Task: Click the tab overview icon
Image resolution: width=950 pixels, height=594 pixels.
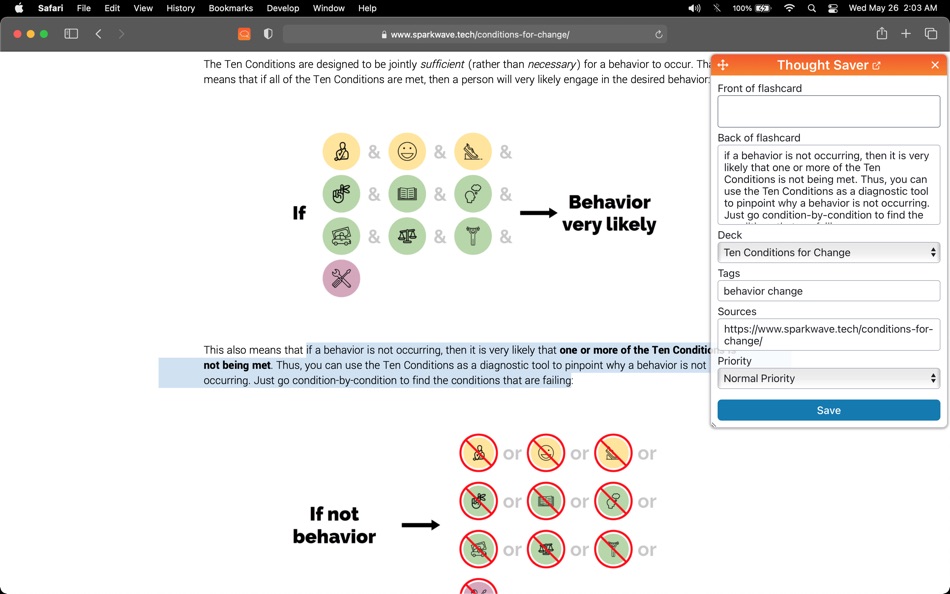Action: pyautogui.click(x=931, y=33)
